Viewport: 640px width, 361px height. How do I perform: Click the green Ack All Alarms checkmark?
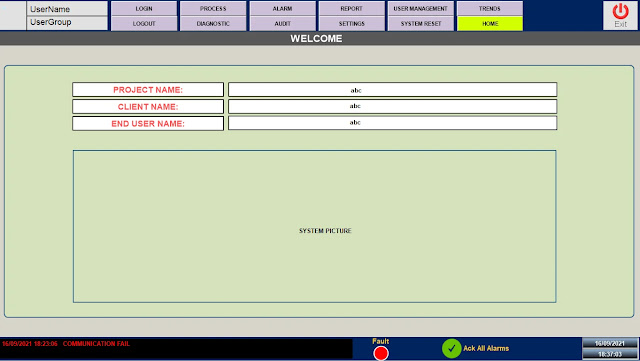pyautogui.click(x=451, y=348)
